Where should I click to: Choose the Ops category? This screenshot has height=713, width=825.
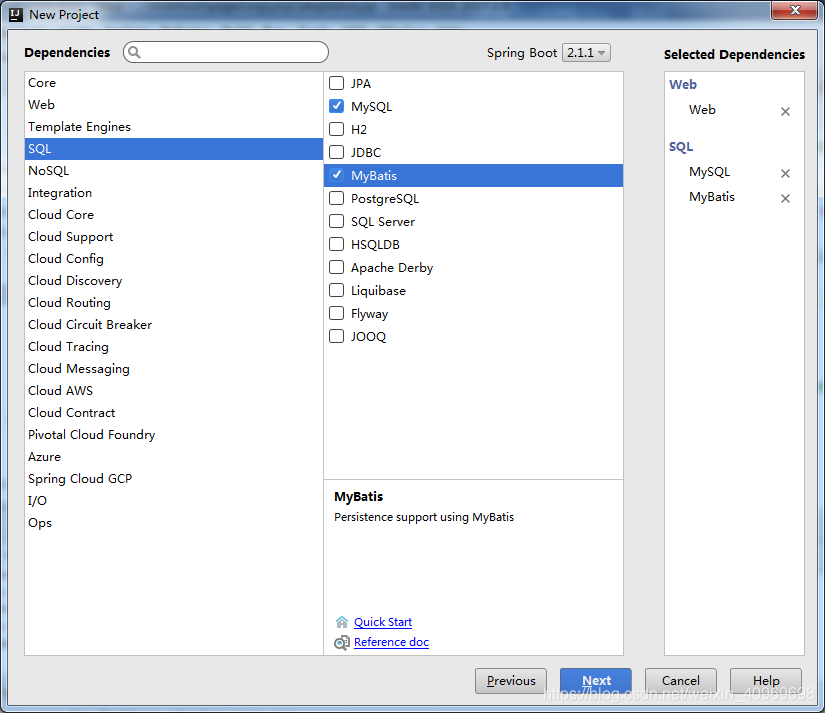coord(174,523)
